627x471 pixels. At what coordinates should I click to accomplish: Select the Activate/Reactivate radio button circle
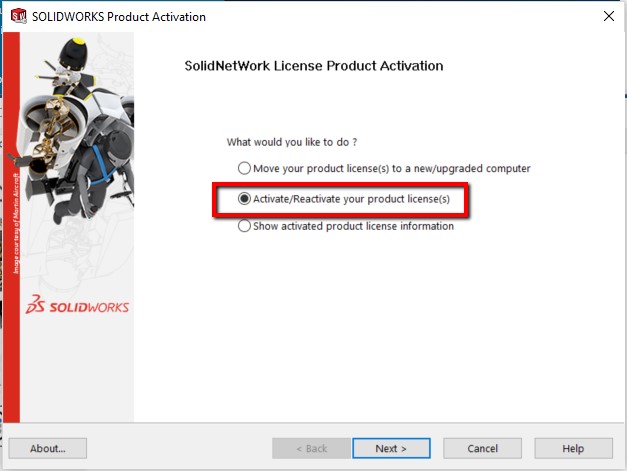[244, 199]
